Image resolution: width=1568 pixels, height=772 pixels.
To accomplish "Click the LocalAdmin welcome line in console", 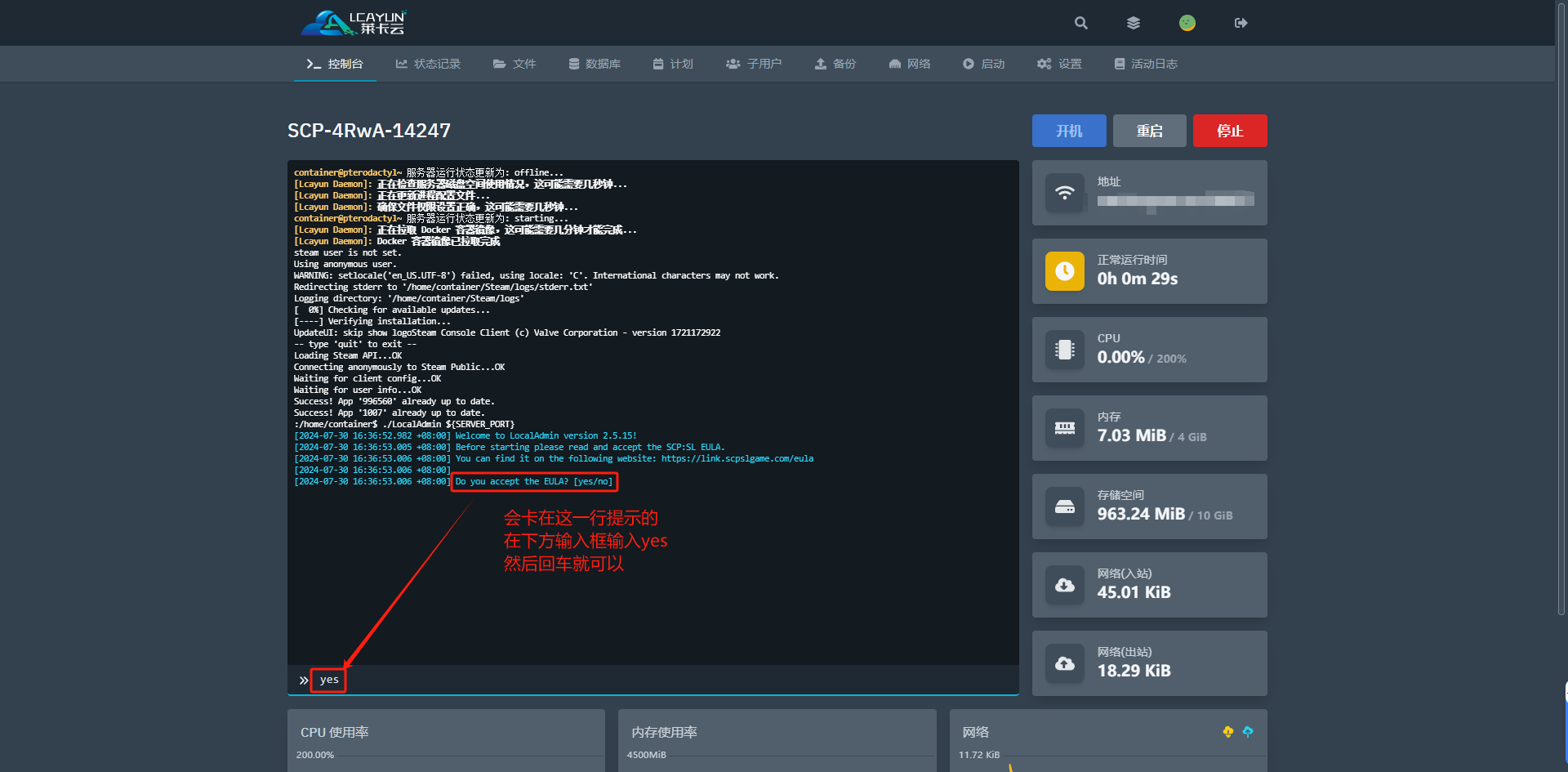I will point(465,435).
